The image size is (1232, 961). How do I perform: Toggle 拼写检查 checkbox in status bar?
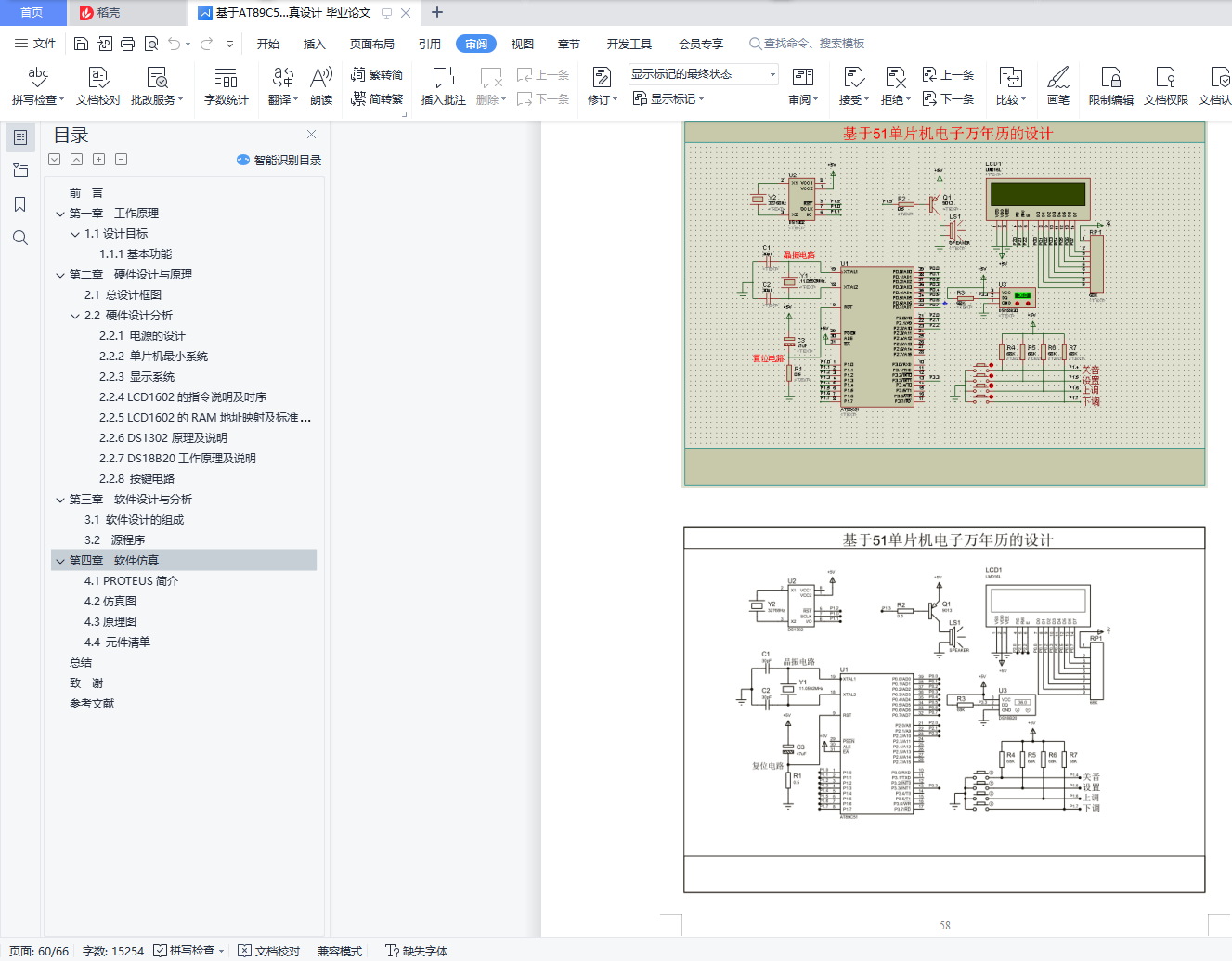[161, 951]
